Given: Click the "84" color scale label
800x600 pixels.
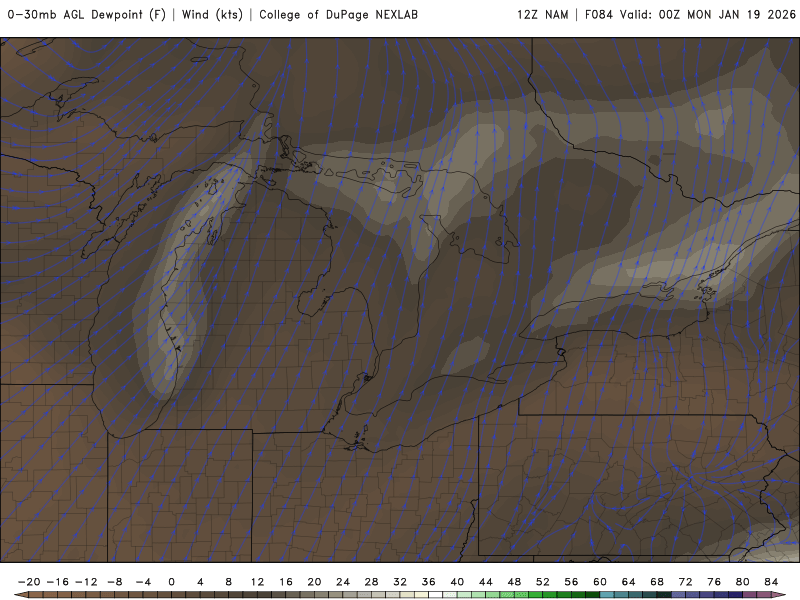Looking at the screenshot, I should (x=771, y=582).
